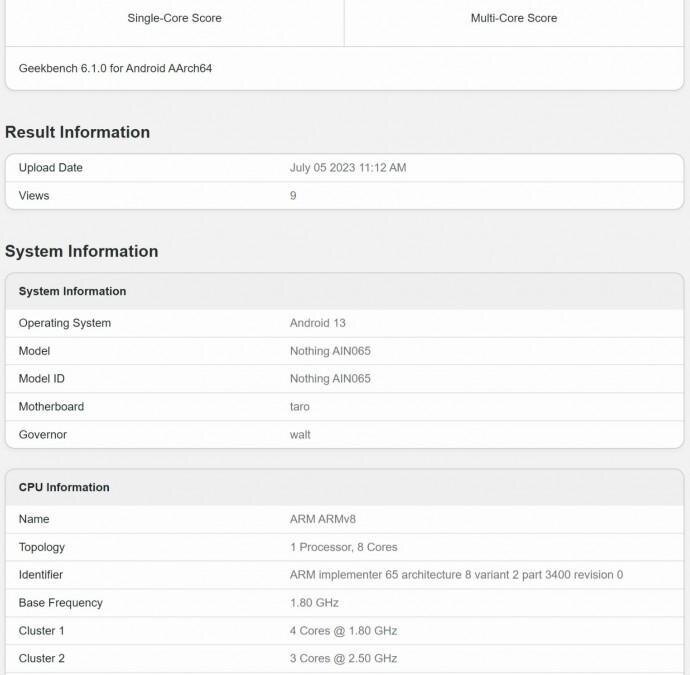Click the Model ID value Nothing AIN065
Screen dimensions: 690x675
(x=330, y=379)
